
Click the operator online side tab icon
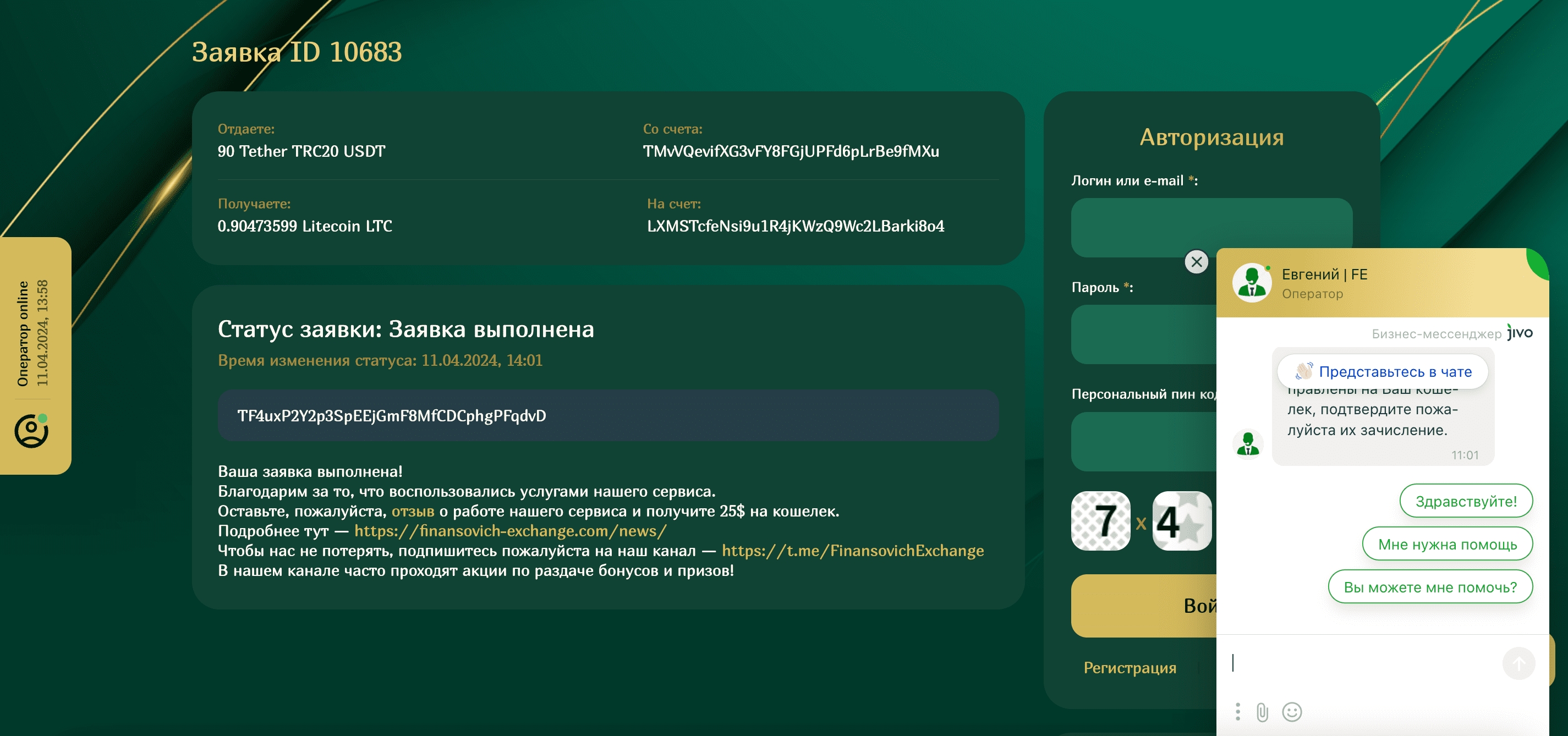(x=32, y=430)
